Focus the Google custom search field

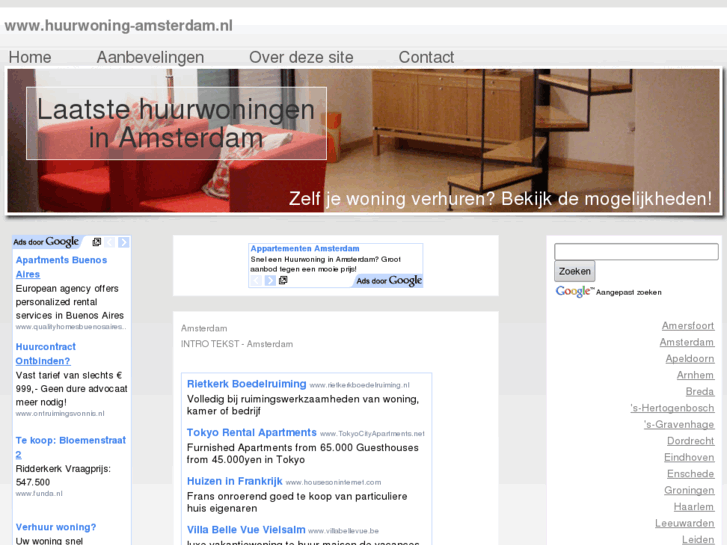click(636, 251)
